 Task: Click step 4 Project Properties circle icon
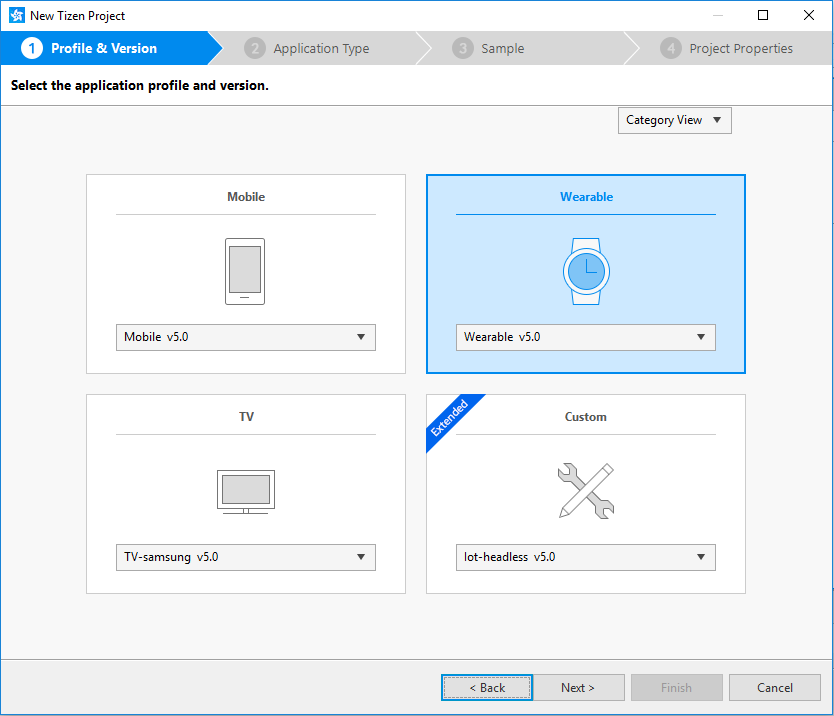pos(671,48)
